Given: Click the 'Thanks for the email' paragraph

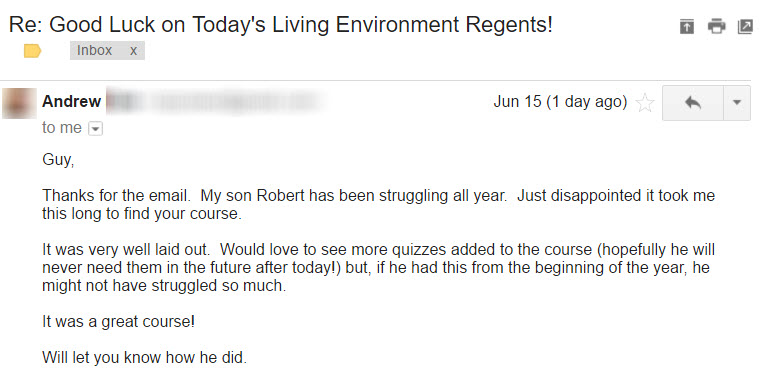Looking at the screenshot, I should tap(379, 204).
